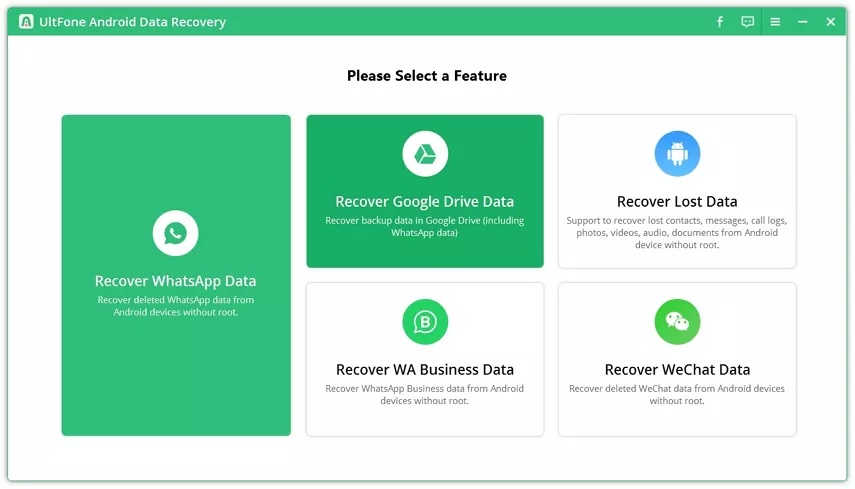Click the WhatsApp Business B icon

(425, 322)
